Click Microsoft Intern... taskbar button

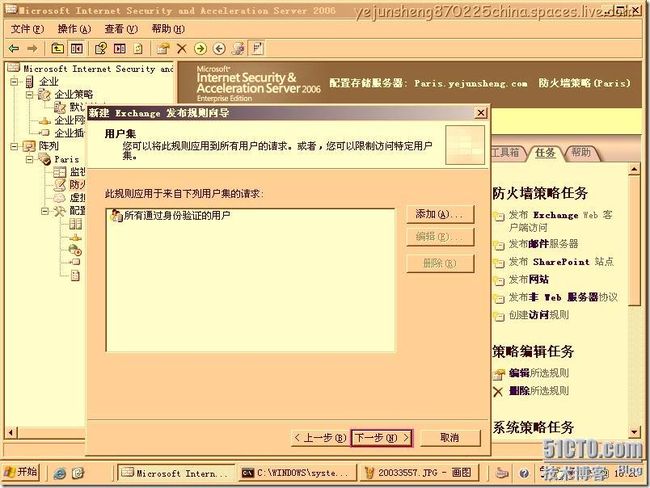tap(177, 473)
